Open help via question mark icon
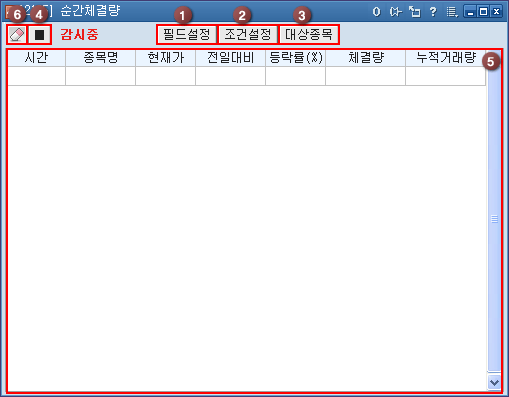Screen dimensions: 509x397 433,12
